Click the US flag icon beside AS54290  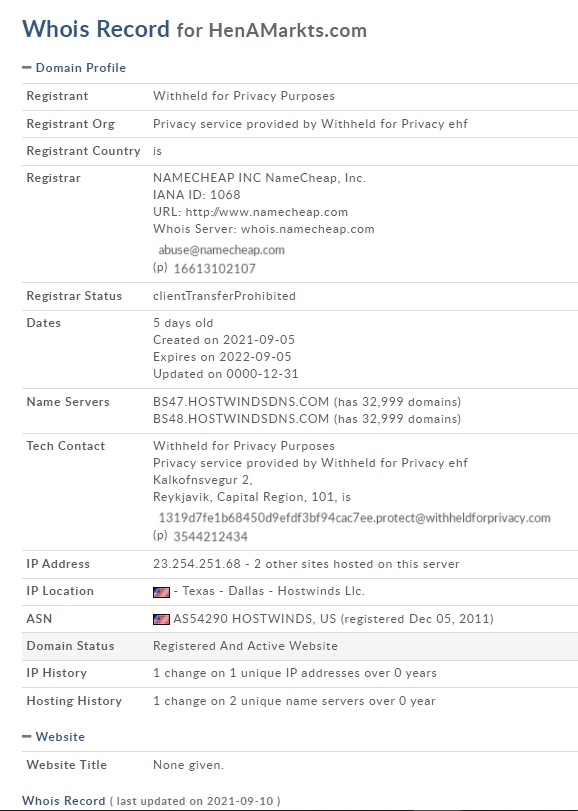[161, 619]
